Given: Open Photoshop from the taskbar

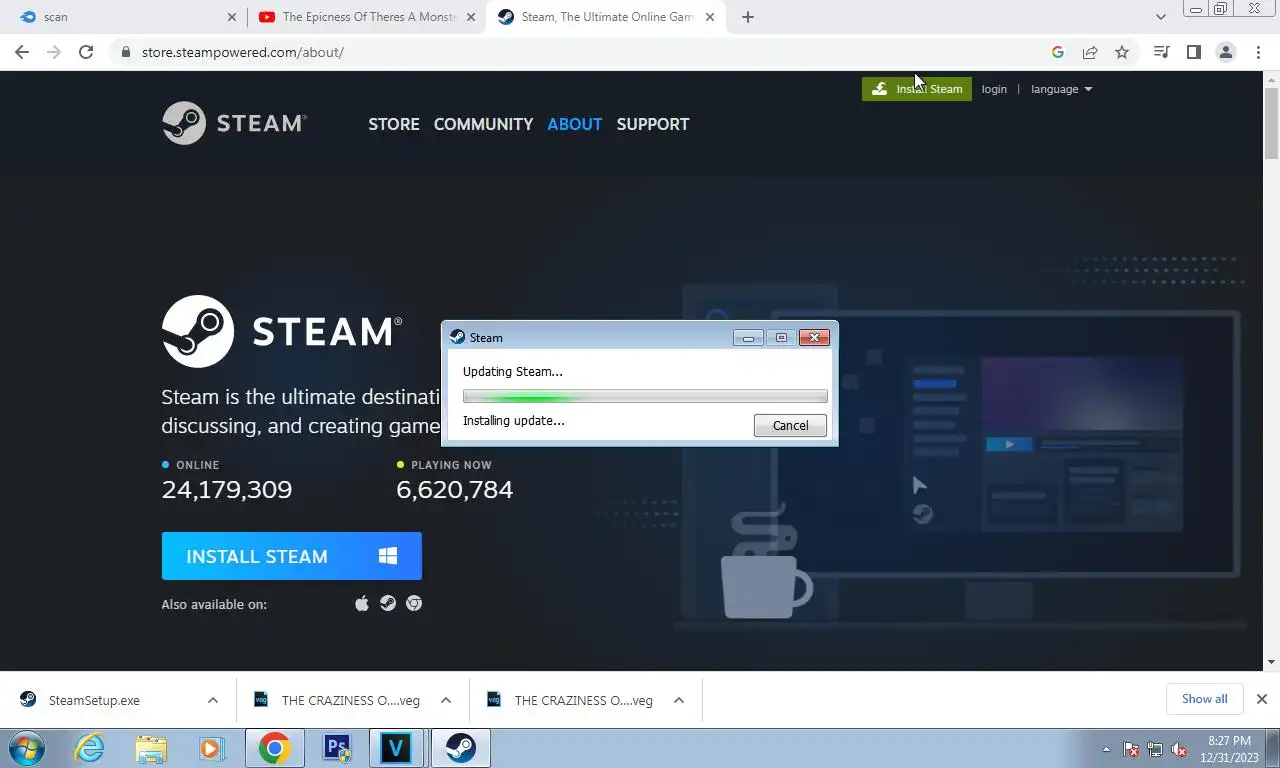Looking at the screenshot, I should coord(337,748).
